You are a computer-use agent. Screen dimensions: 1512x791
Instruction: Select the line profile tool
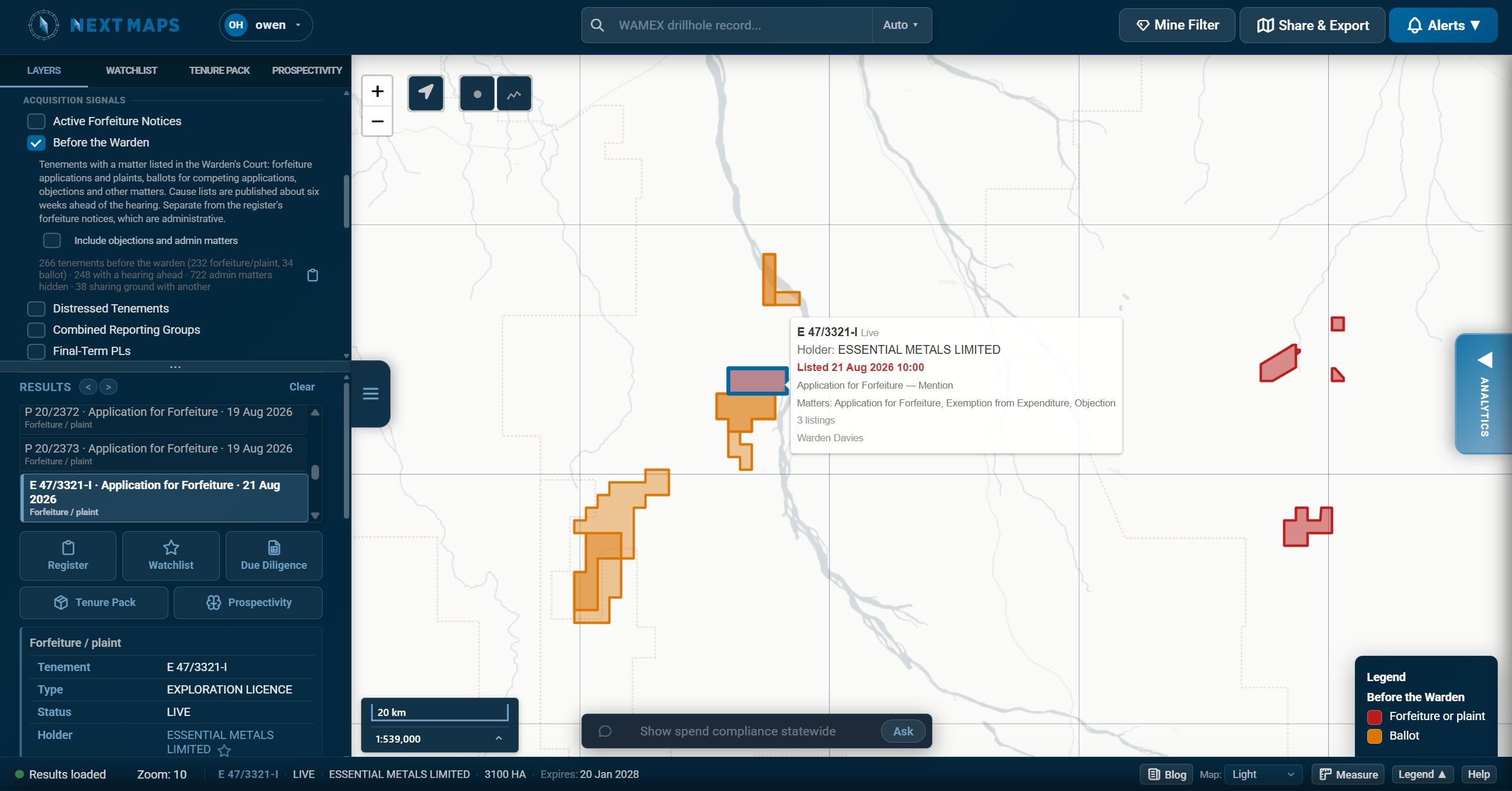click(x=514, y=93)
